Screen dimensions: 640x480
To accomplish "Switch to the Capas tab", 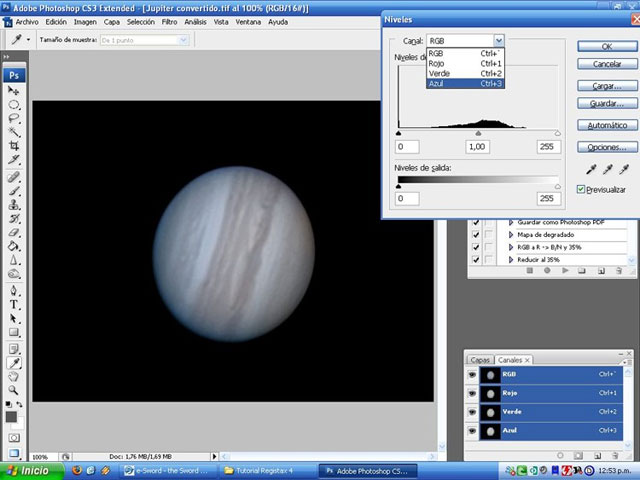I will 480,359.
